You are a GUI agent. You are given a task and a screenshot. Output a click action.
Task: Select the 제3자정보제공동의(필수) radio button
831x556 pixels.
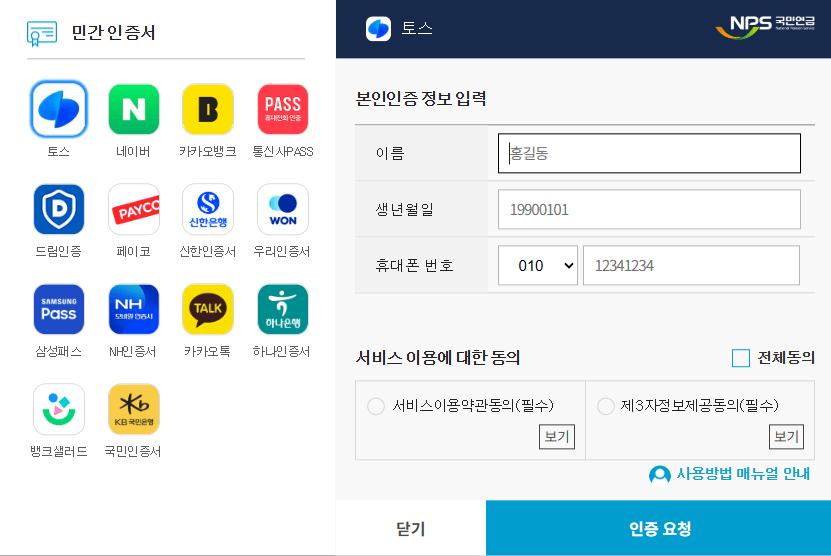tap(605, 407)
